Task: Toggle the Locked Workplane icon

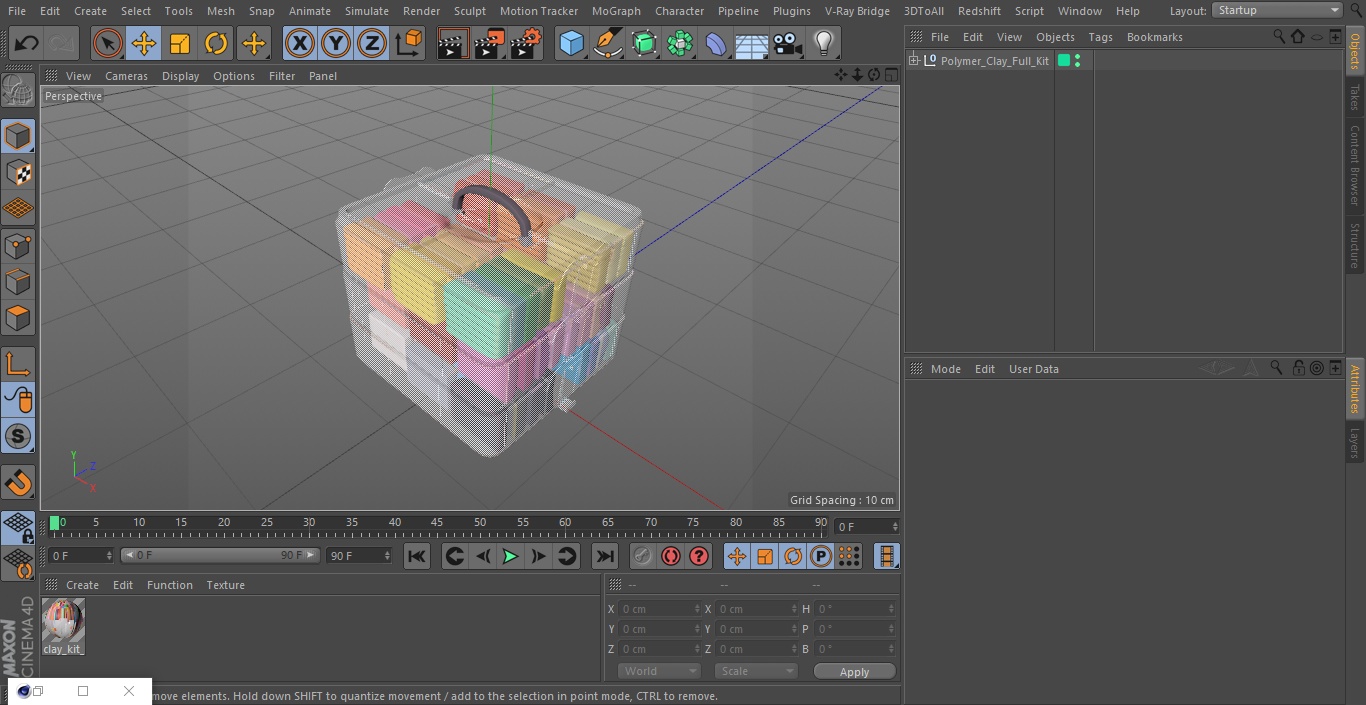Action: 18,527
